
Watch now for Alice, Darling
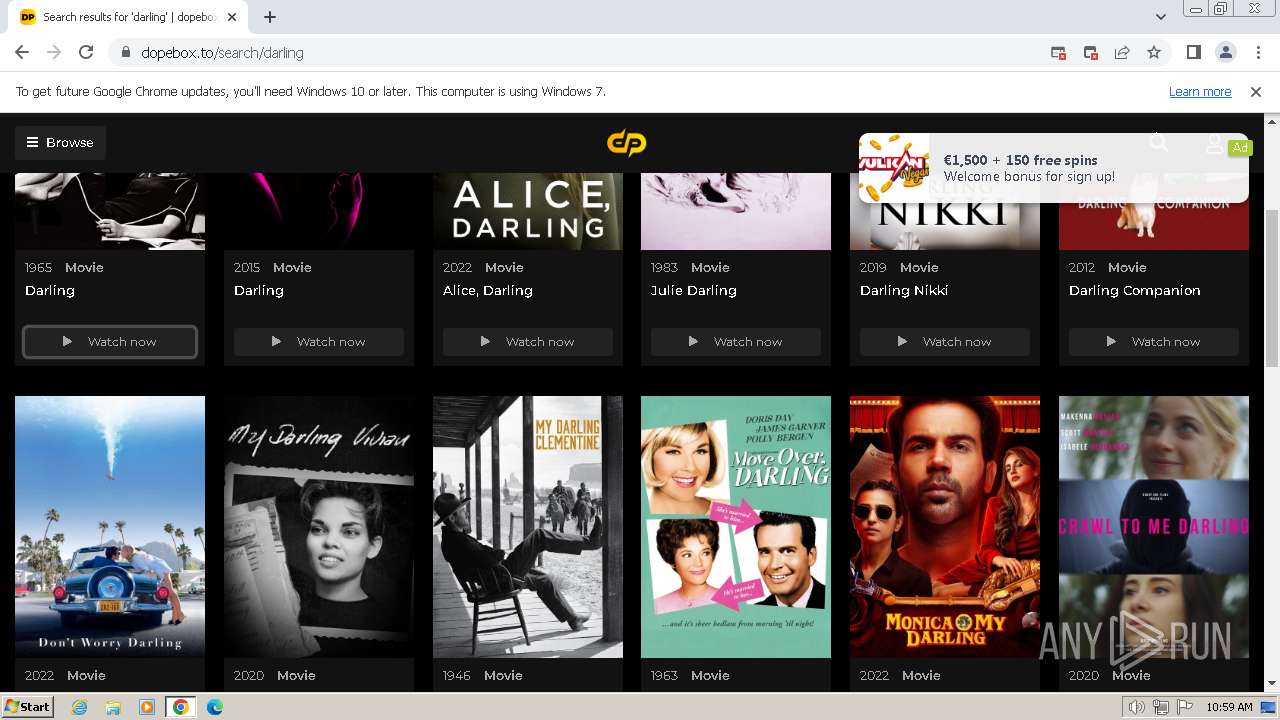point(528,341)
